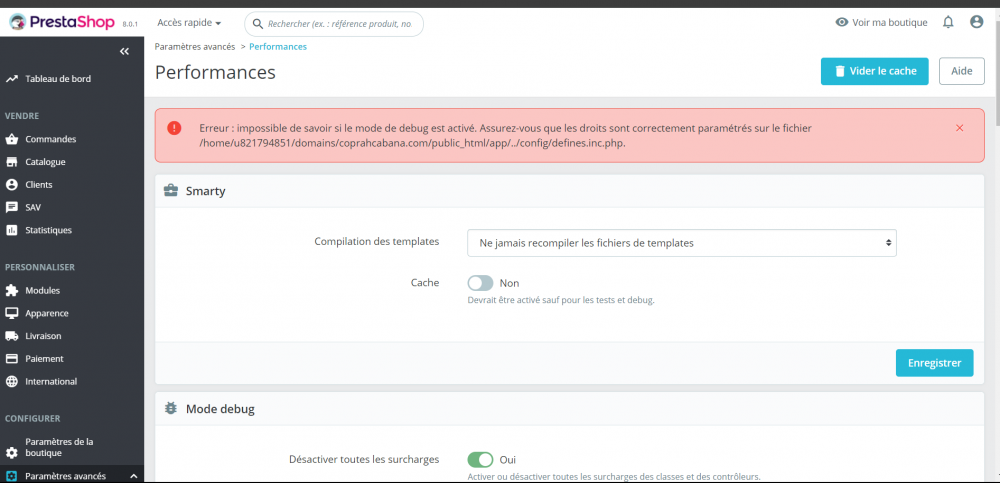This screenshot has height=483, width=1000.
Task: Collapse the sidebar with double-chevron icon
Action: (x=124, y=52)
